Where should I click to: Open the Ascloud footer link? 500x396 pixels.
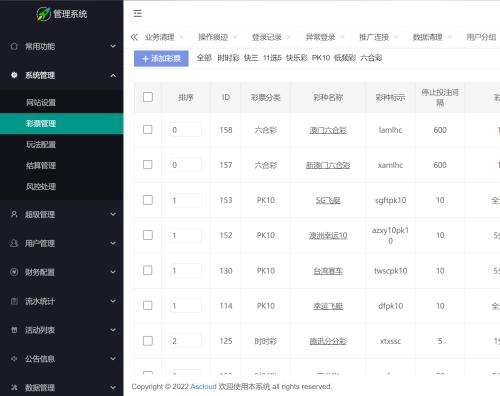click(x=203, y=386)
